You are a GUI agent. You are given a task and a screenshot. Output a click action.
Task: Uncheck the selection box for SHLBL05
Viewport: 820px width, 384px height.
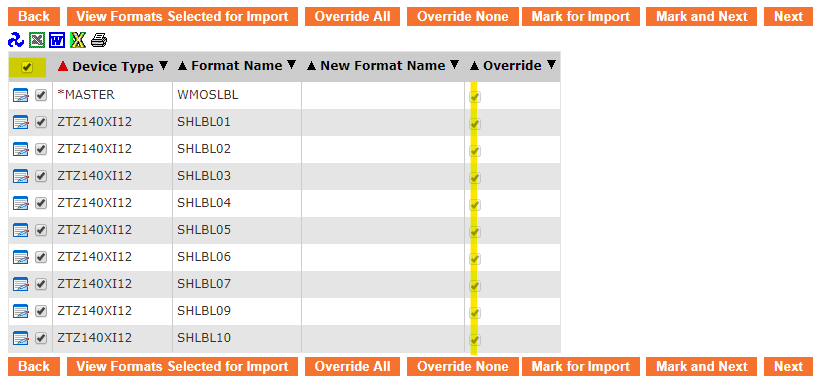[41, 230]
